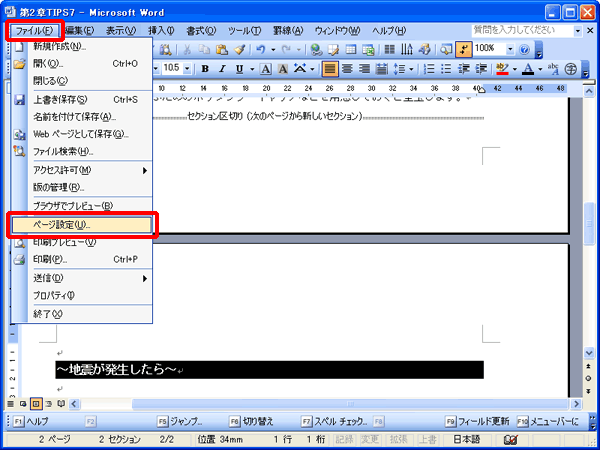Viewport: 600px width, 450px height.
Task: Click the F10 メニューバーに button
Action: coord(549,422)
